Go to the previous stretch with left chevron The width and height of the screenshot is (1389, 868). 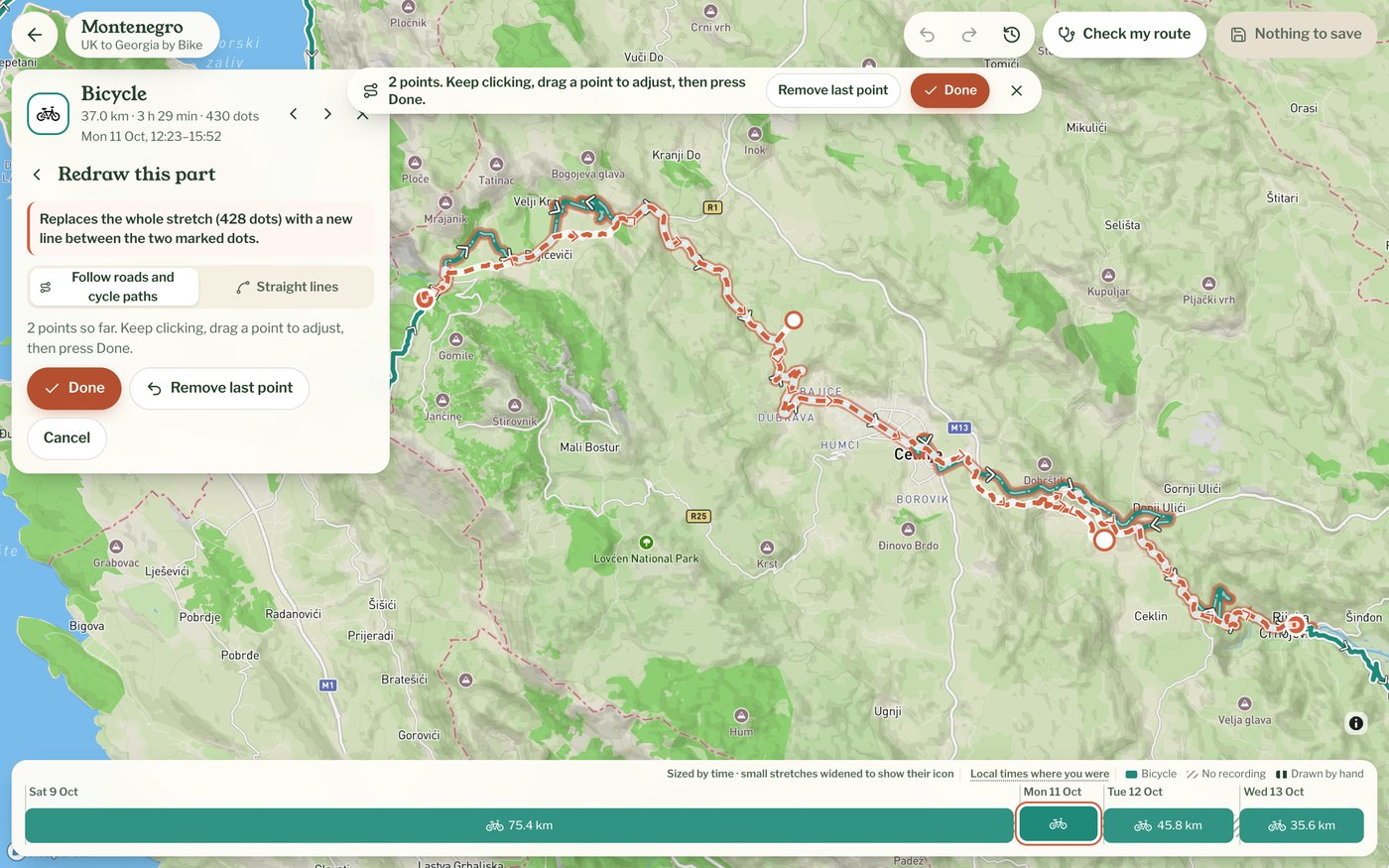[294, 114]
